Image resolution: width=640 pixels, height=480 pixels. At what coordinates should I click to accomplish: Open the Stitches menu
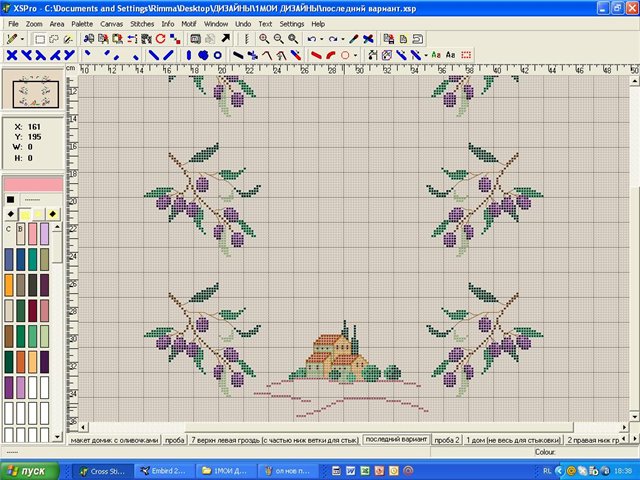click(x=142, y=22)
